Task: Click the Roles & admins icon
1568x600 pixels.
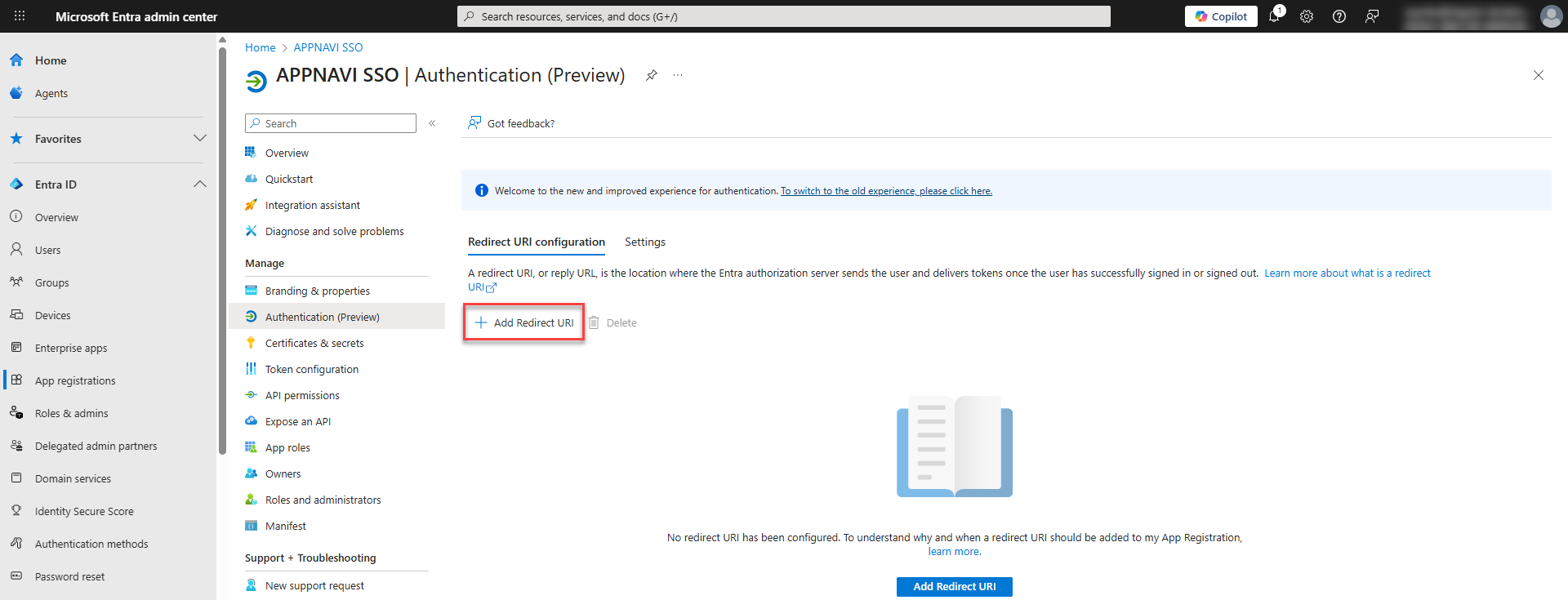Action: pos(16,413)
